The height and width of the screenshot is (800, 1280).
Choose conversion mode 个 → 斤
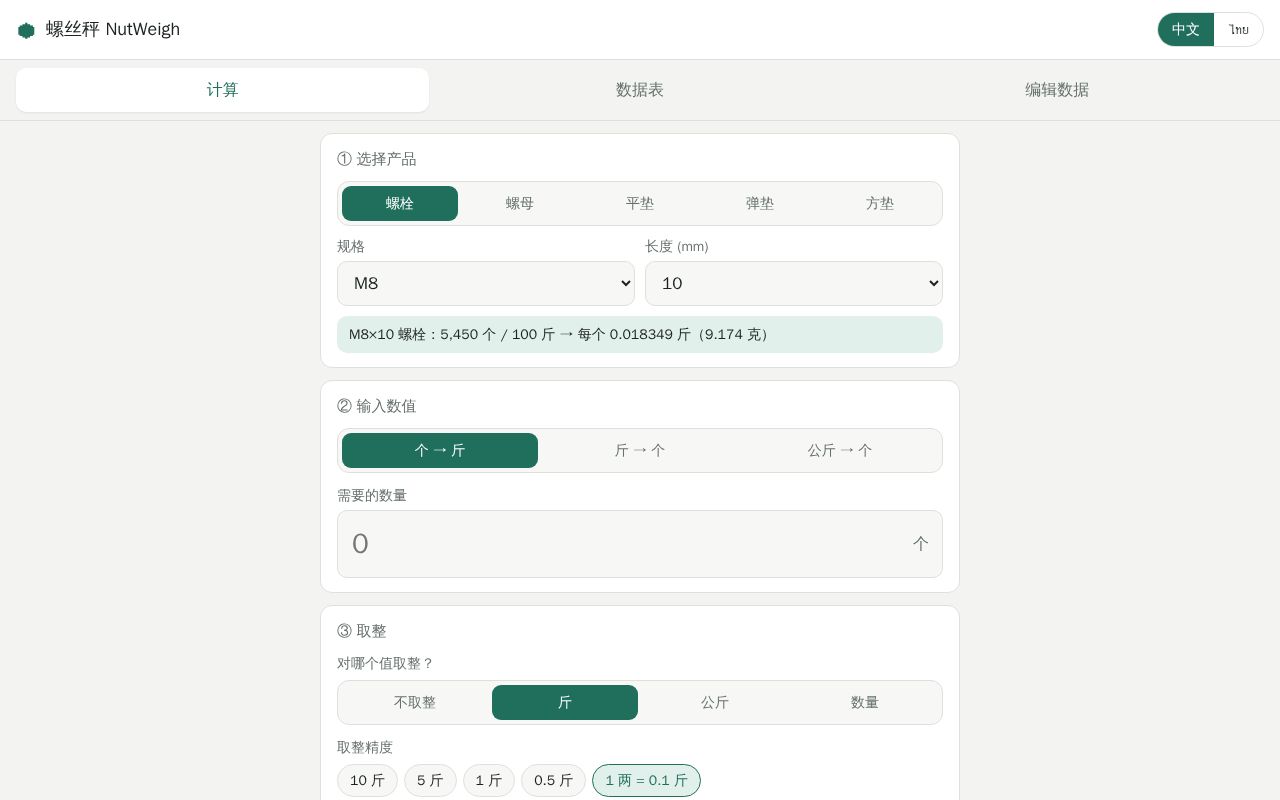[440, 450]
